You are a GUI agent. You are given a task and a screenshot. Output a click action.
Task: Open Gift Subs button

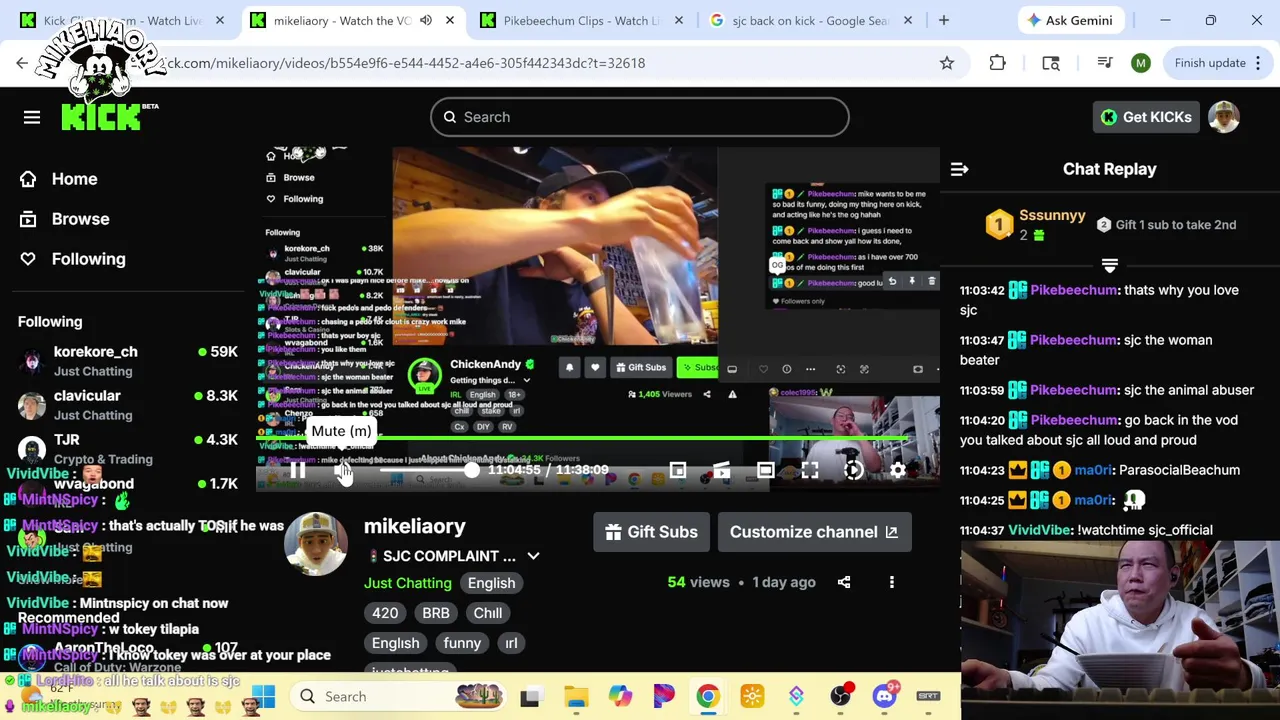click(x=652, y=532)
